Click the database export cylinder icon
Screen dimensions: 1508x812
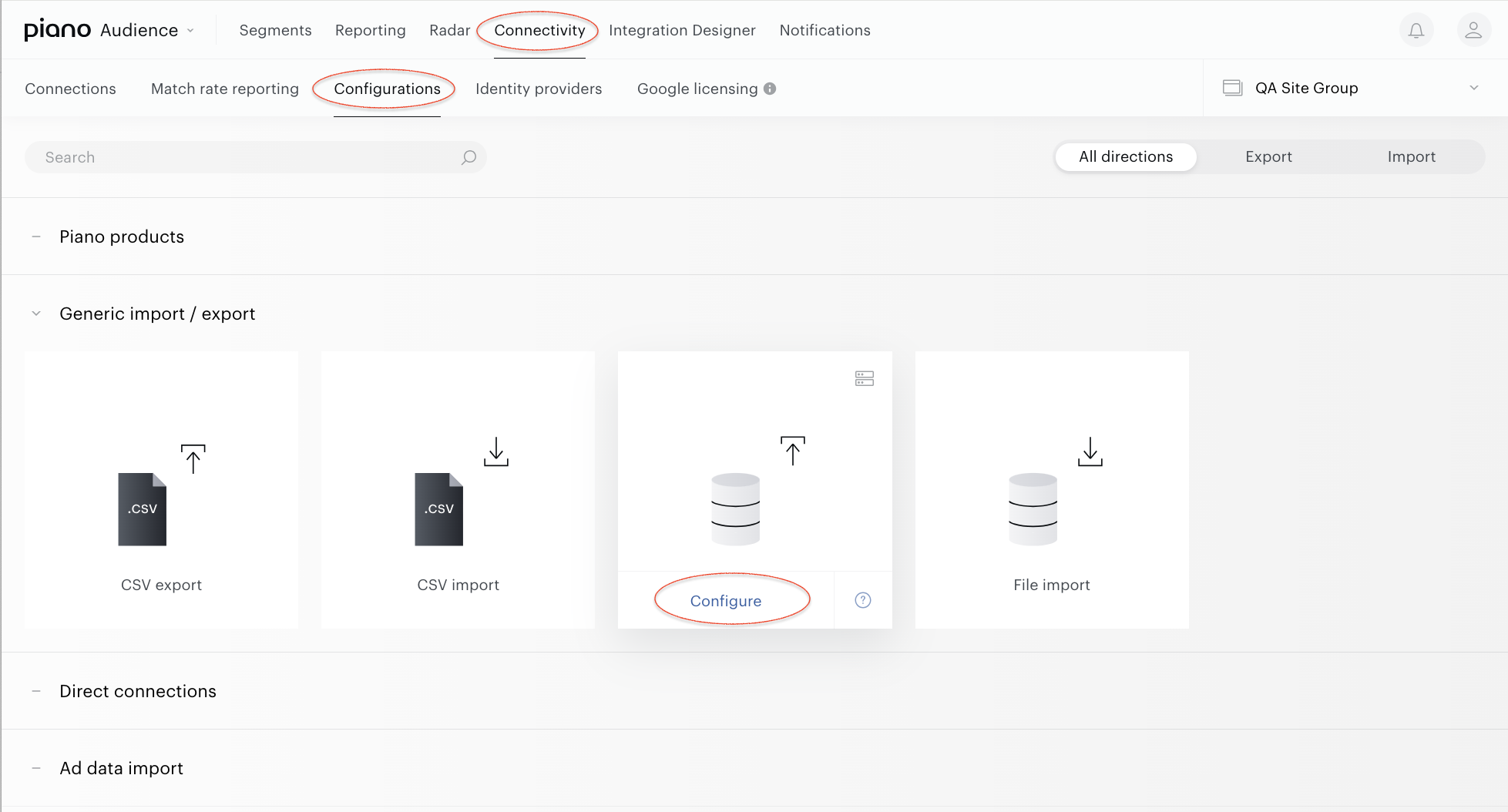pos(735,509)
